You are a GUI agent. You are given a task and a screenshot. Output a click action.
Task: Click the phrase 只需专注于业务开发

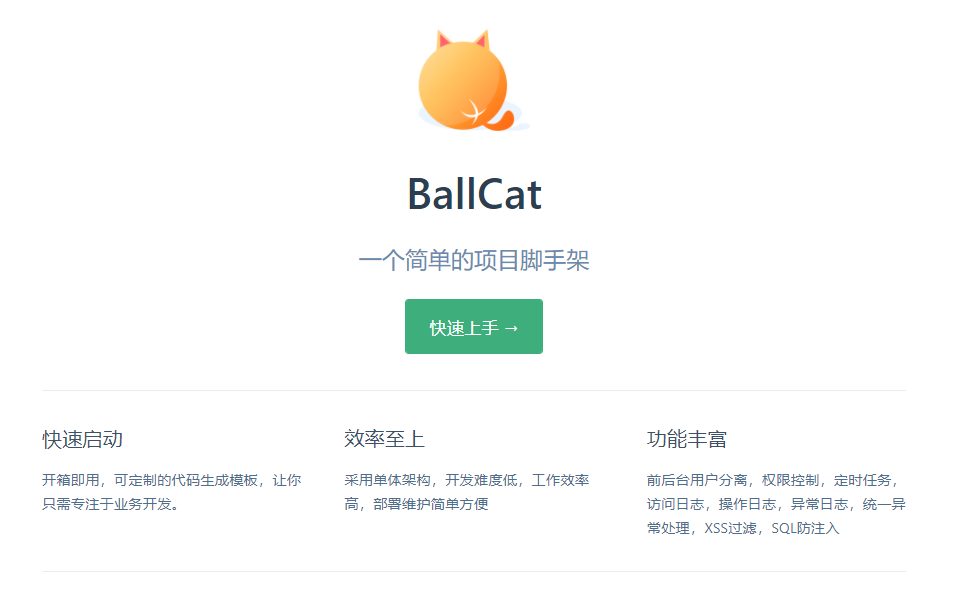click(x=107, y=504)
